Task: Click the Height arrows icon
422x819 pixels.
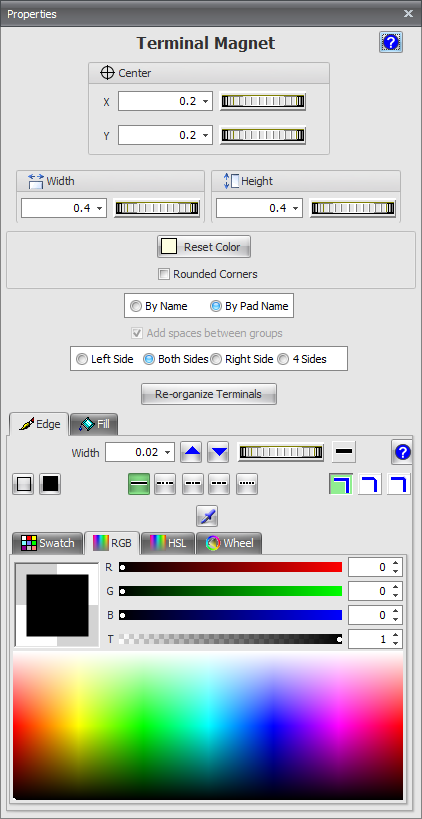Action: (231, 181)
